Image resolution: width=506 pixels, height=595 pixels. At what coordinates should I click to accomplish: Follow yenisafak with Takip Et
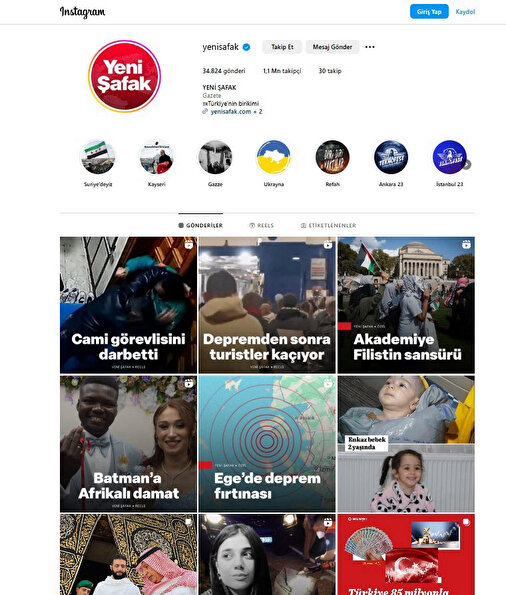(x=282, y=47)
